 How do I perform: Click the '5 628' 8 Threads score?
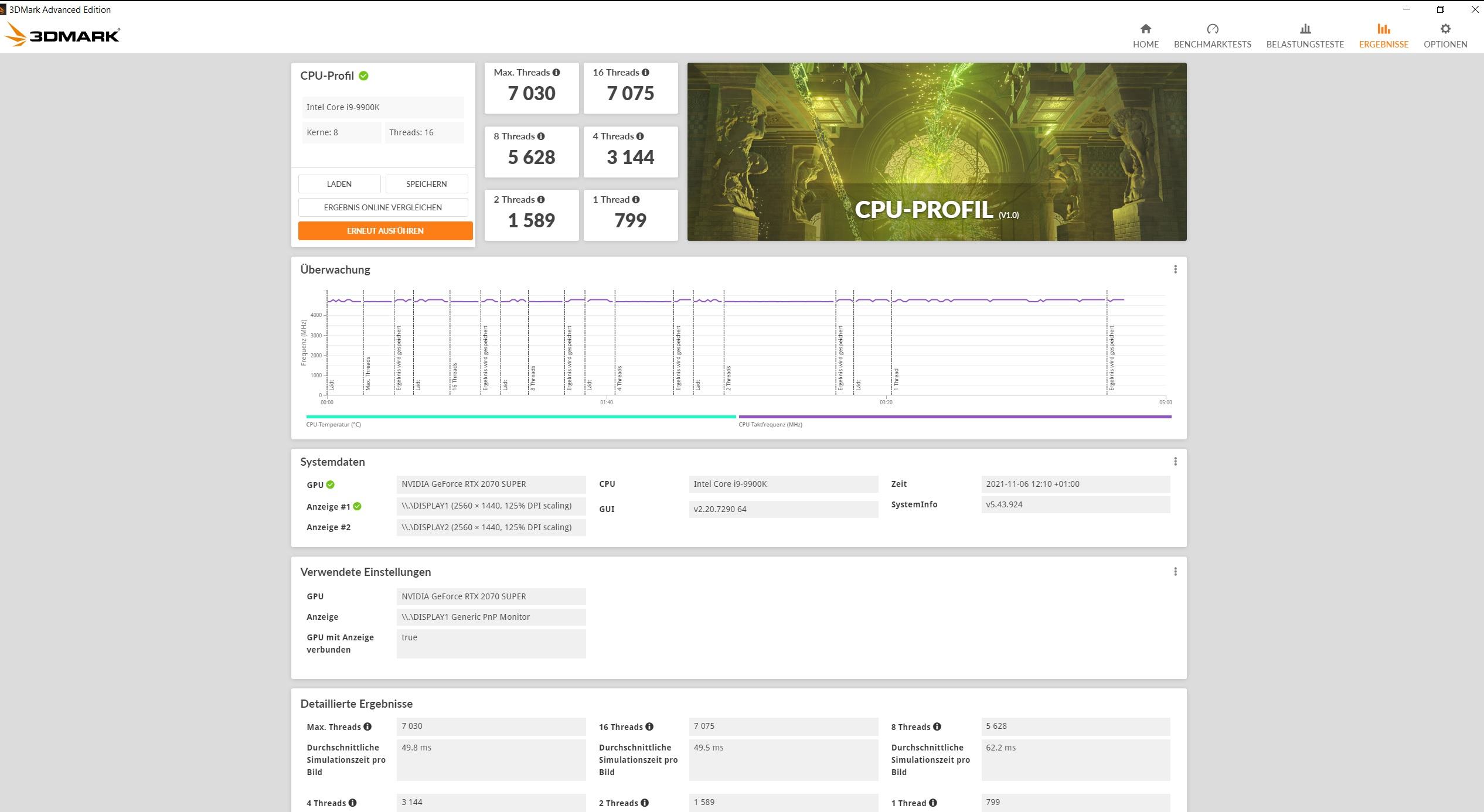click(x=532, y=157)
